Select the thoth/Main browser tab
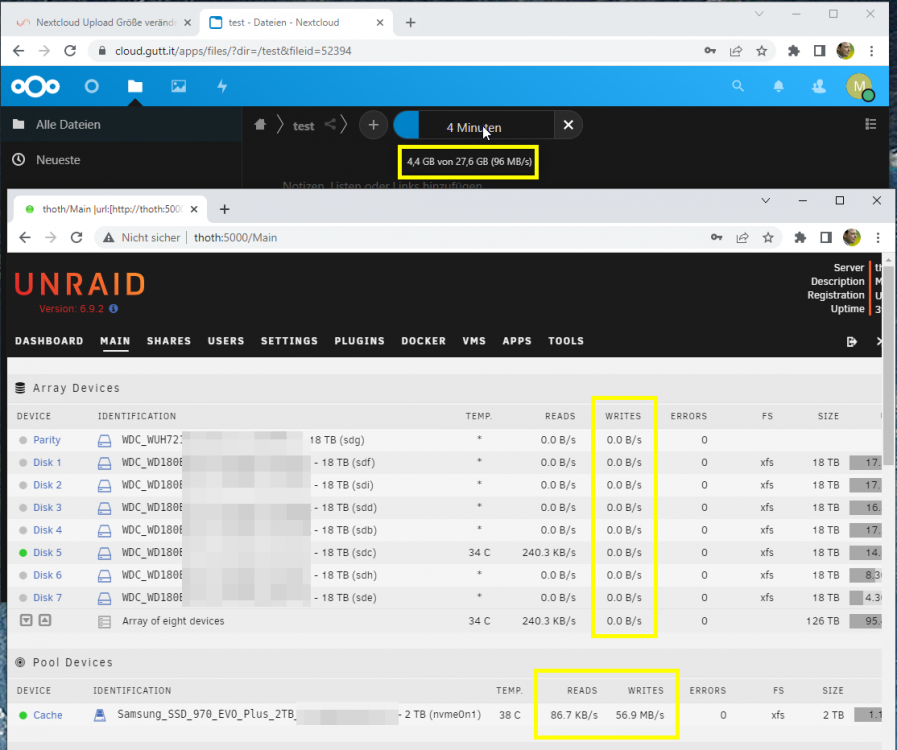 [x=112, y=209]
